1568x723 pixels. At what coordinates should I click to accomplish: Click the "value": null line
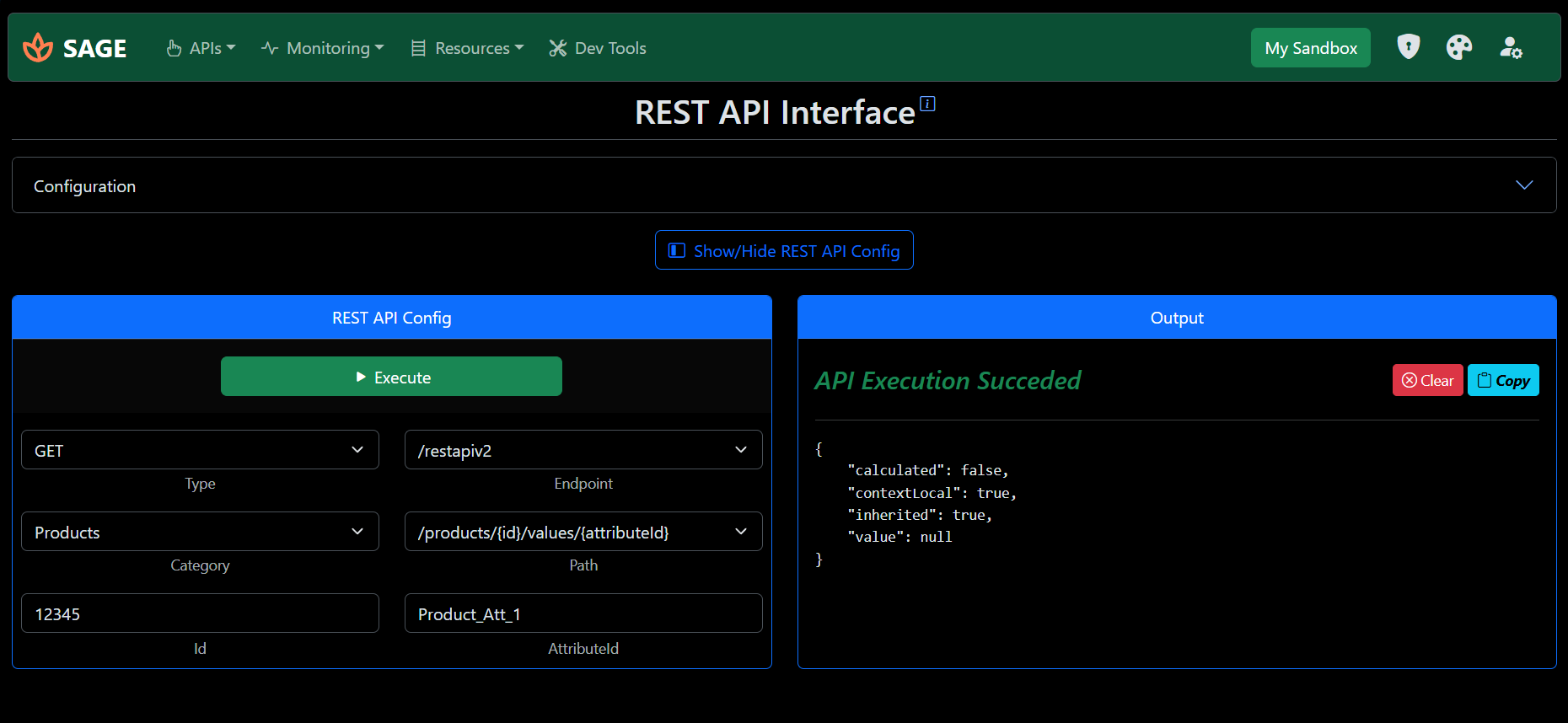(x=899, y=537)
